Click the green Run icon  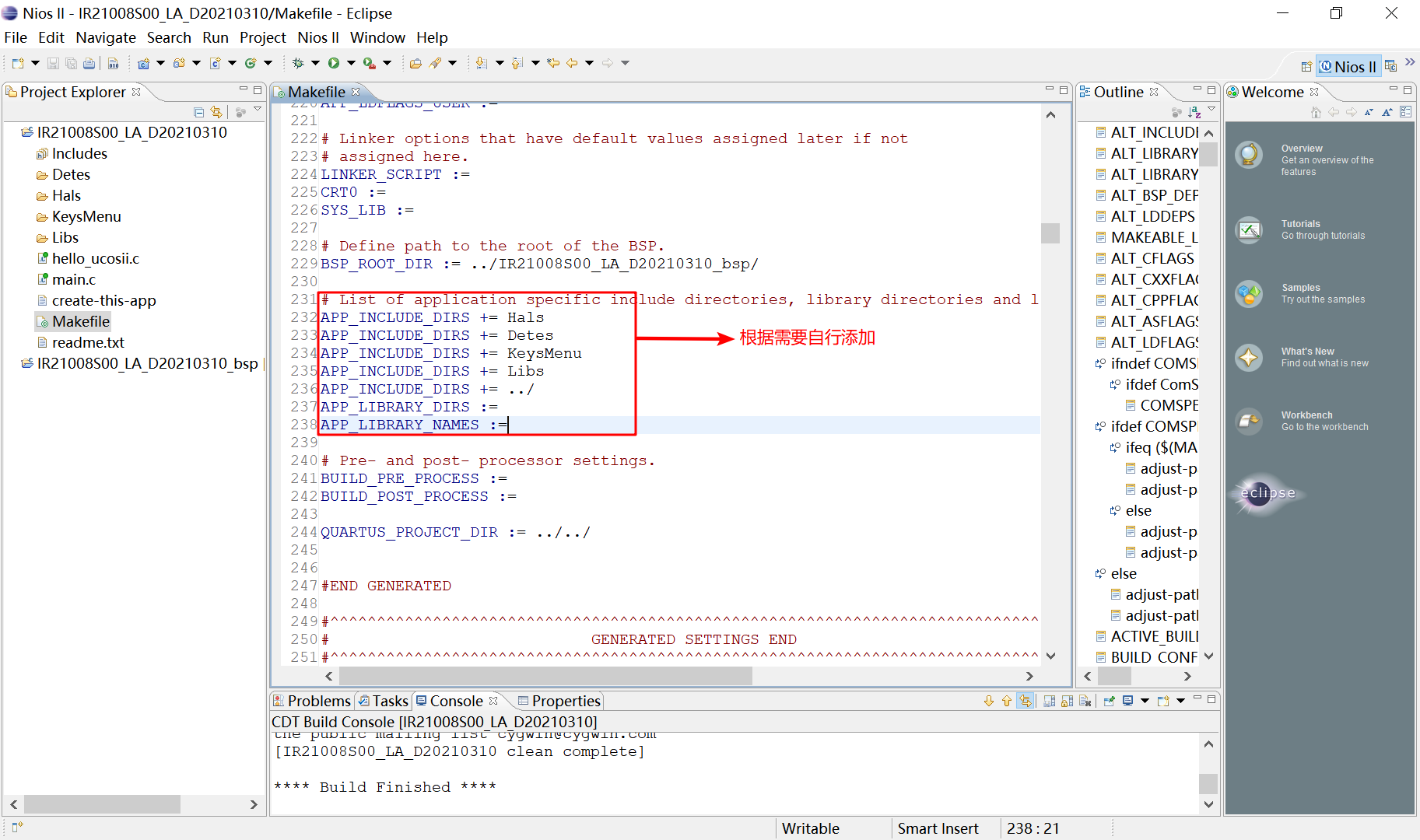334,63
